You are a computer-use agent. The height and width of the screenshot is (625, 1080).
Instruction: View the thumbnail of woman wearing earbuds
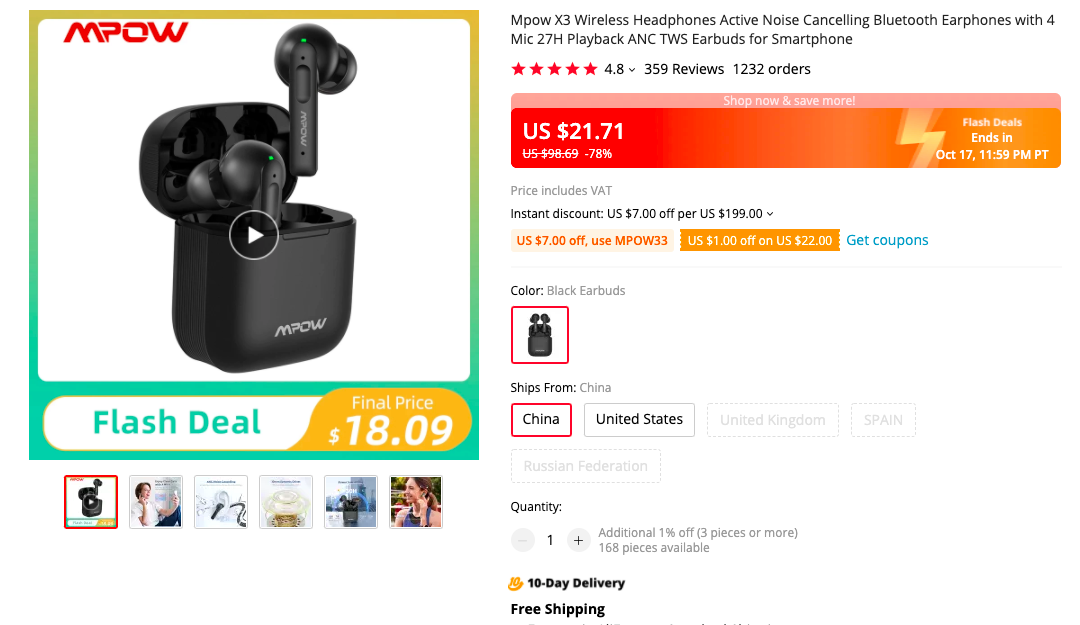click(415, 502)
